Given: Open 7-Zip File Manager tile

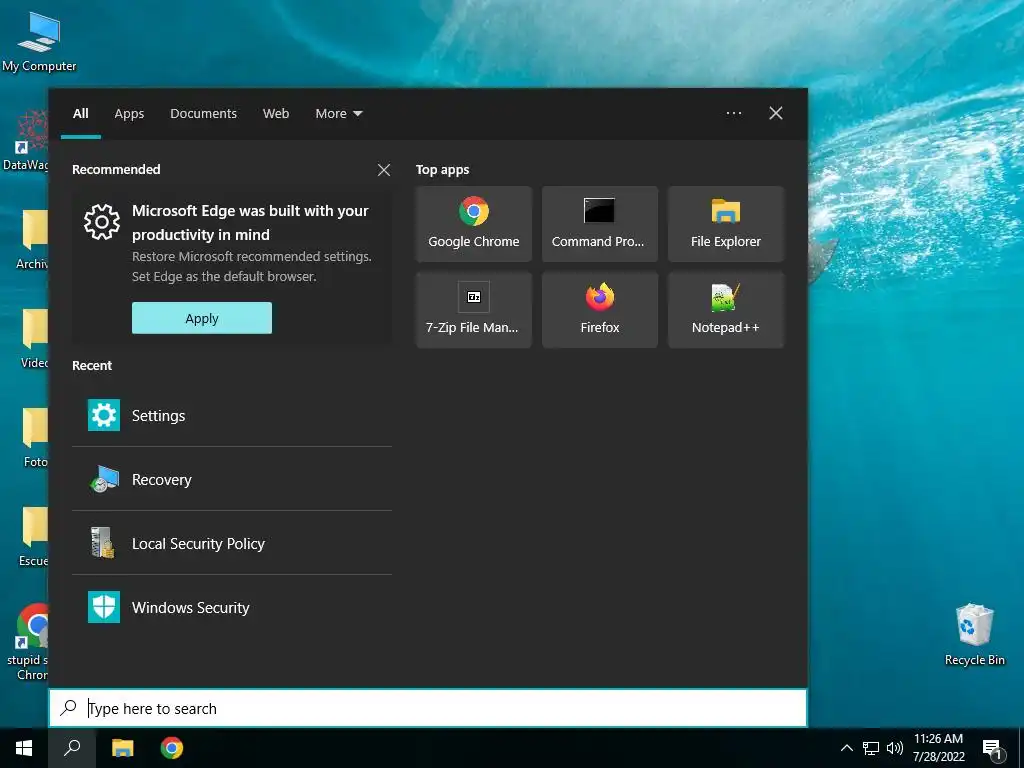Looking at the screenshot, I should coord(473,310).
